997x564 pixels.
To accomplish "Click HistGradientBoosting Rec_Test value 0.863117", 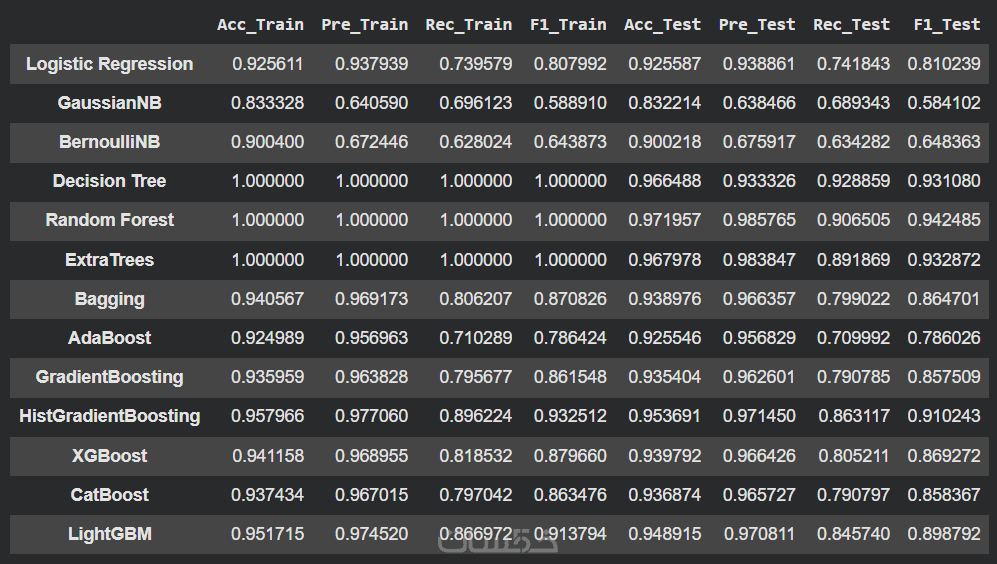I will [854, 416].
